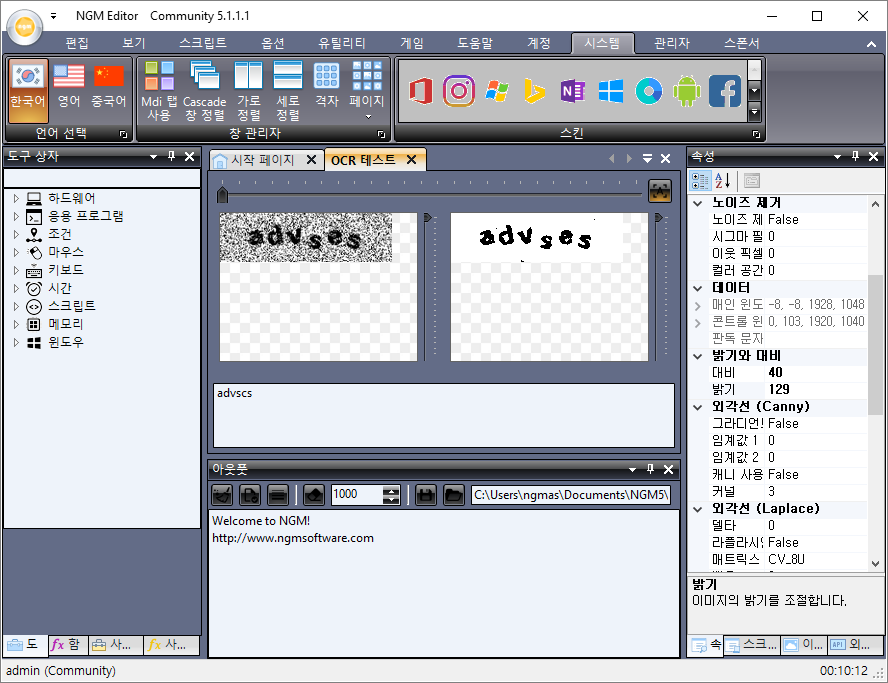Click the source captcha image
This screenshot has height=683, width=888.
click(x=306, y=237)
